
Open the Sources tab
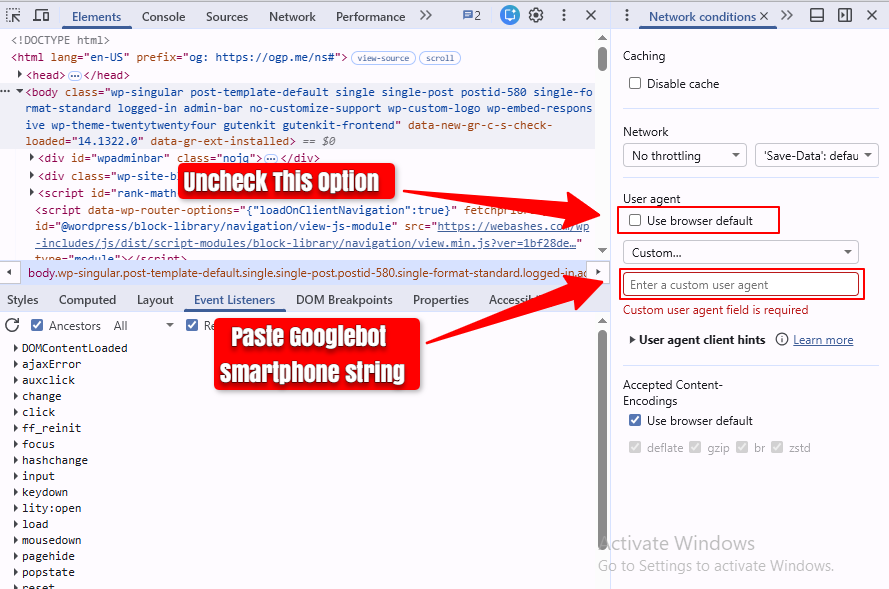[227, 16]
